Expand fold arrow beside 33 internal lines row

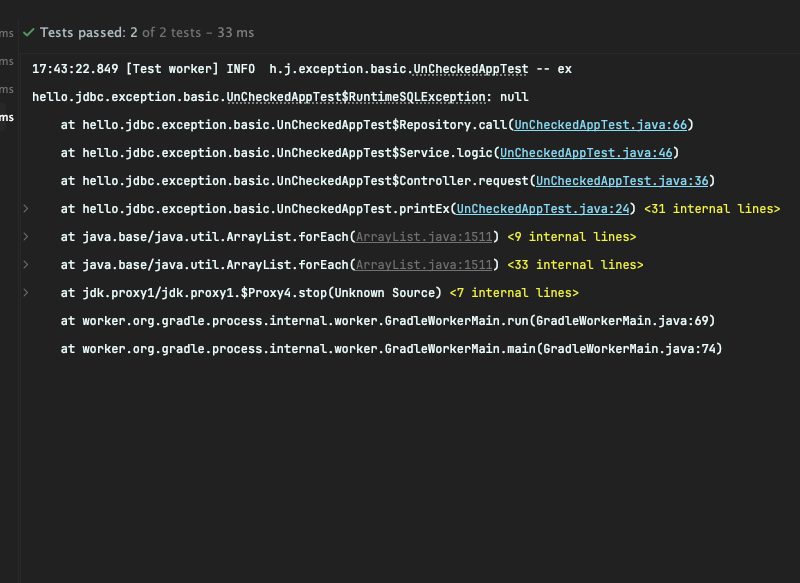[26, 265]
